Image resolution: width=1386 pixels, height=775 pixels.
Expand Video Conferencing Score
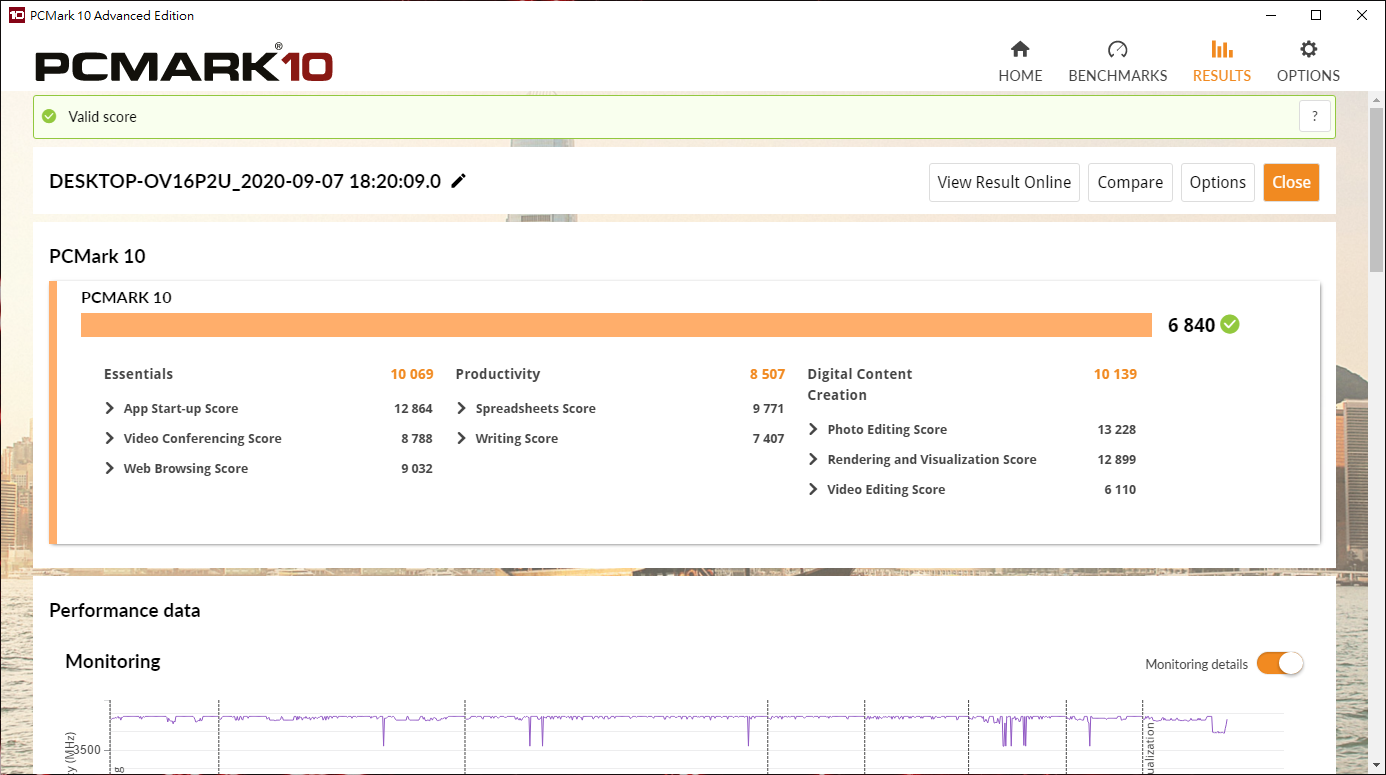point(110,438)
